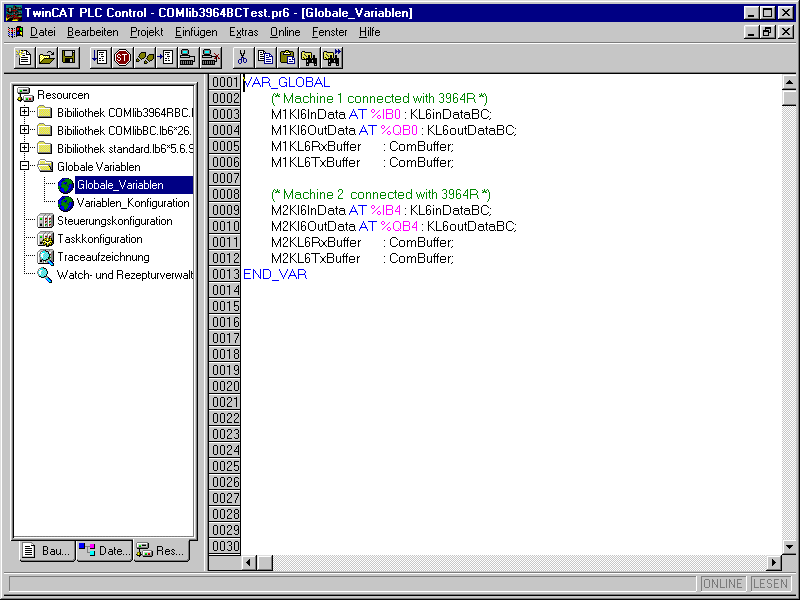Click the vertical scrollbar thumb in editor
This screenshot has height=600, width=800.
click(x=789, y=97)
